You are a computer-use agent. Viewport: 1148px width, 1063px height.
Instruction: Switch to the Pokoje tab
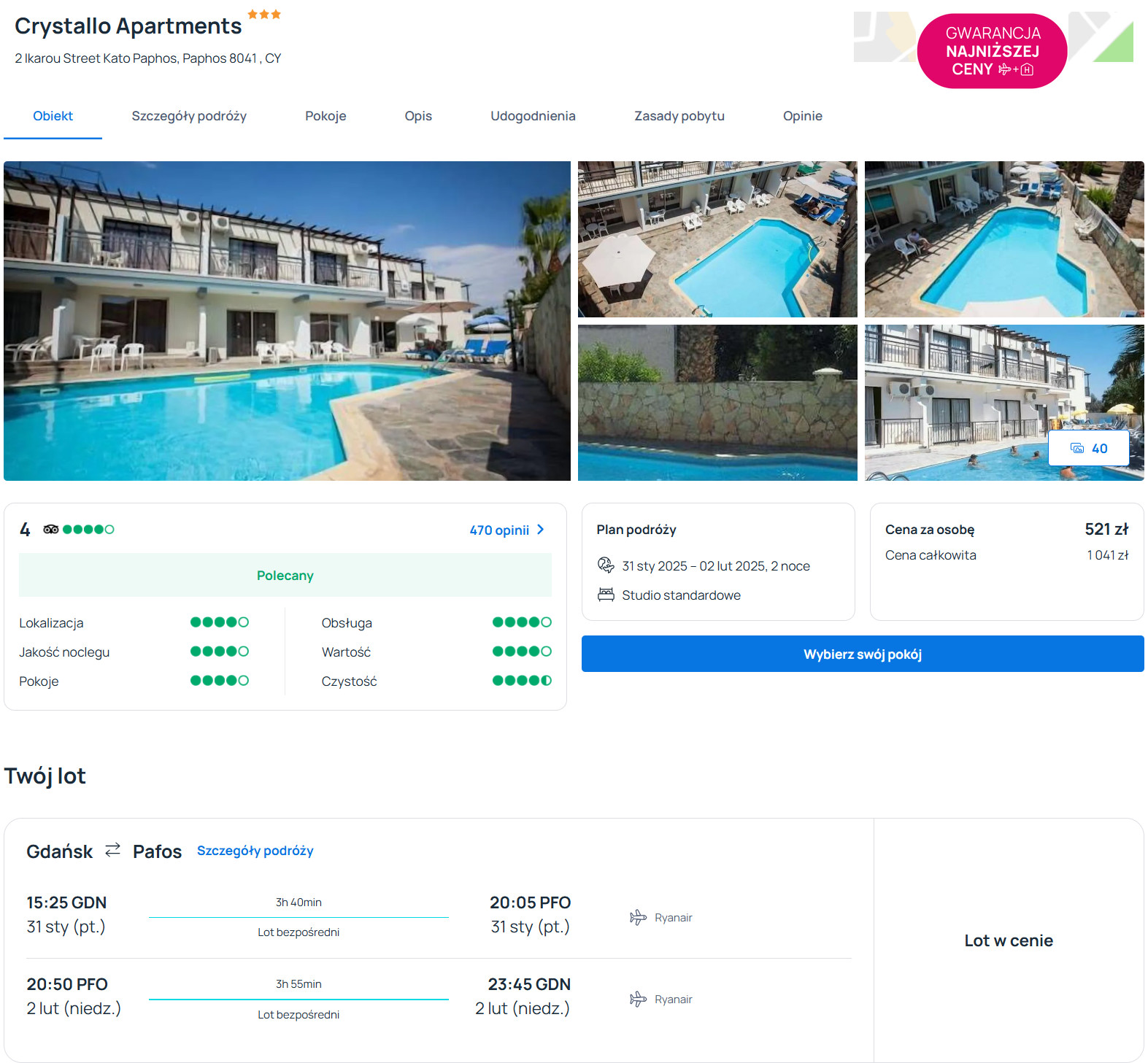[x=325, y=116]
